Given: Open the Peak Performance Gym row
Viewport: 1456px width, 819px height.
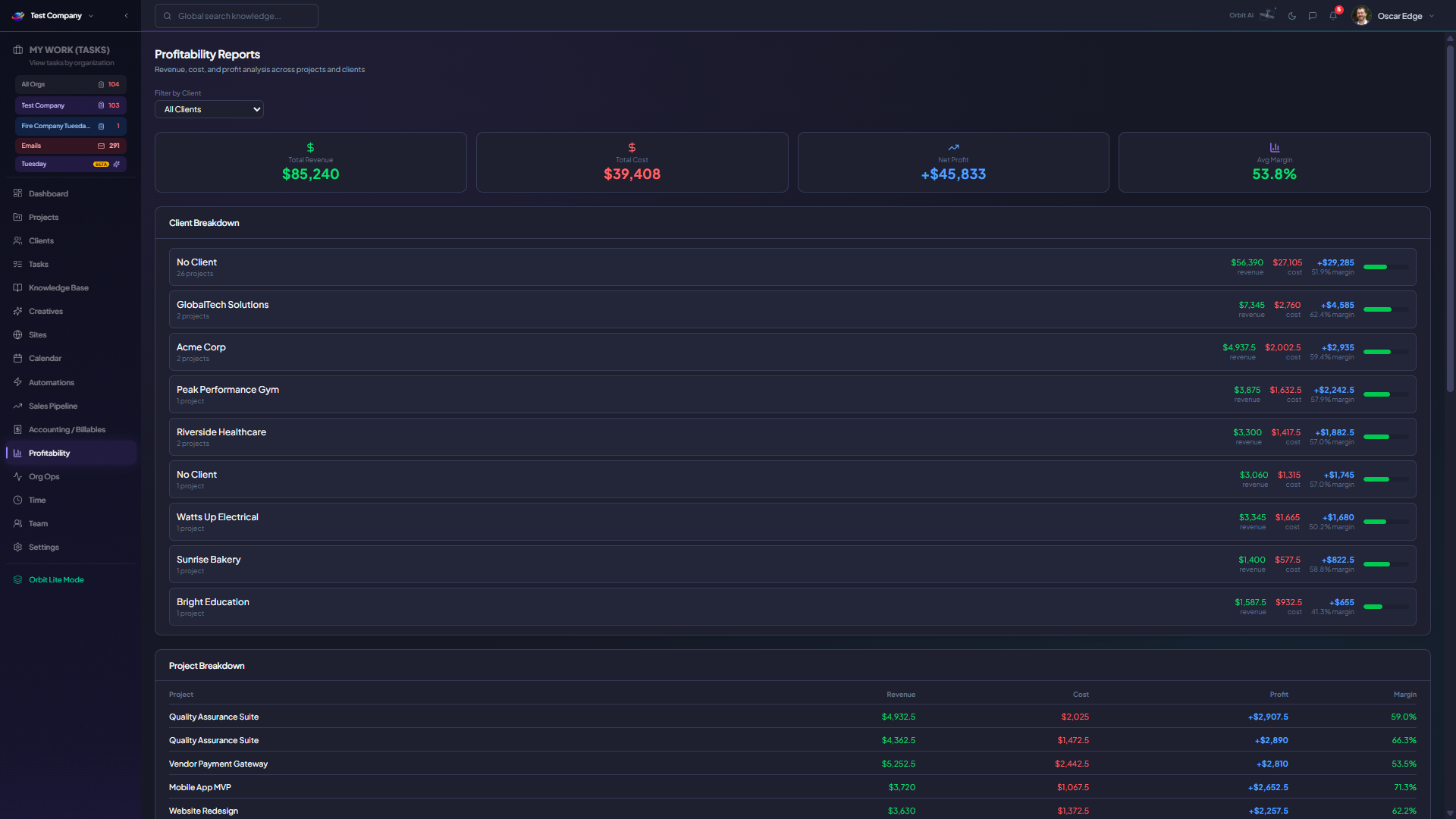Looking at the screenshot, I should pyautogui.click(x=792, y=394).
